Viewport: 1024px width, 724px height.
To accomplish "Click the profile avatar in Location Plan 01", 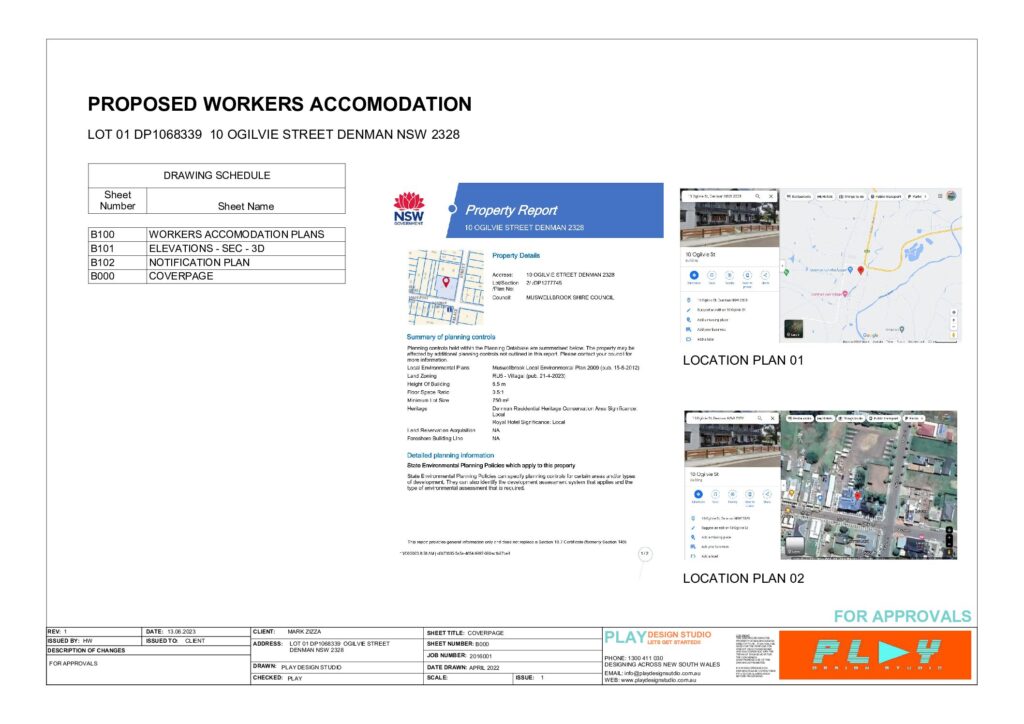I will (952, 196).
